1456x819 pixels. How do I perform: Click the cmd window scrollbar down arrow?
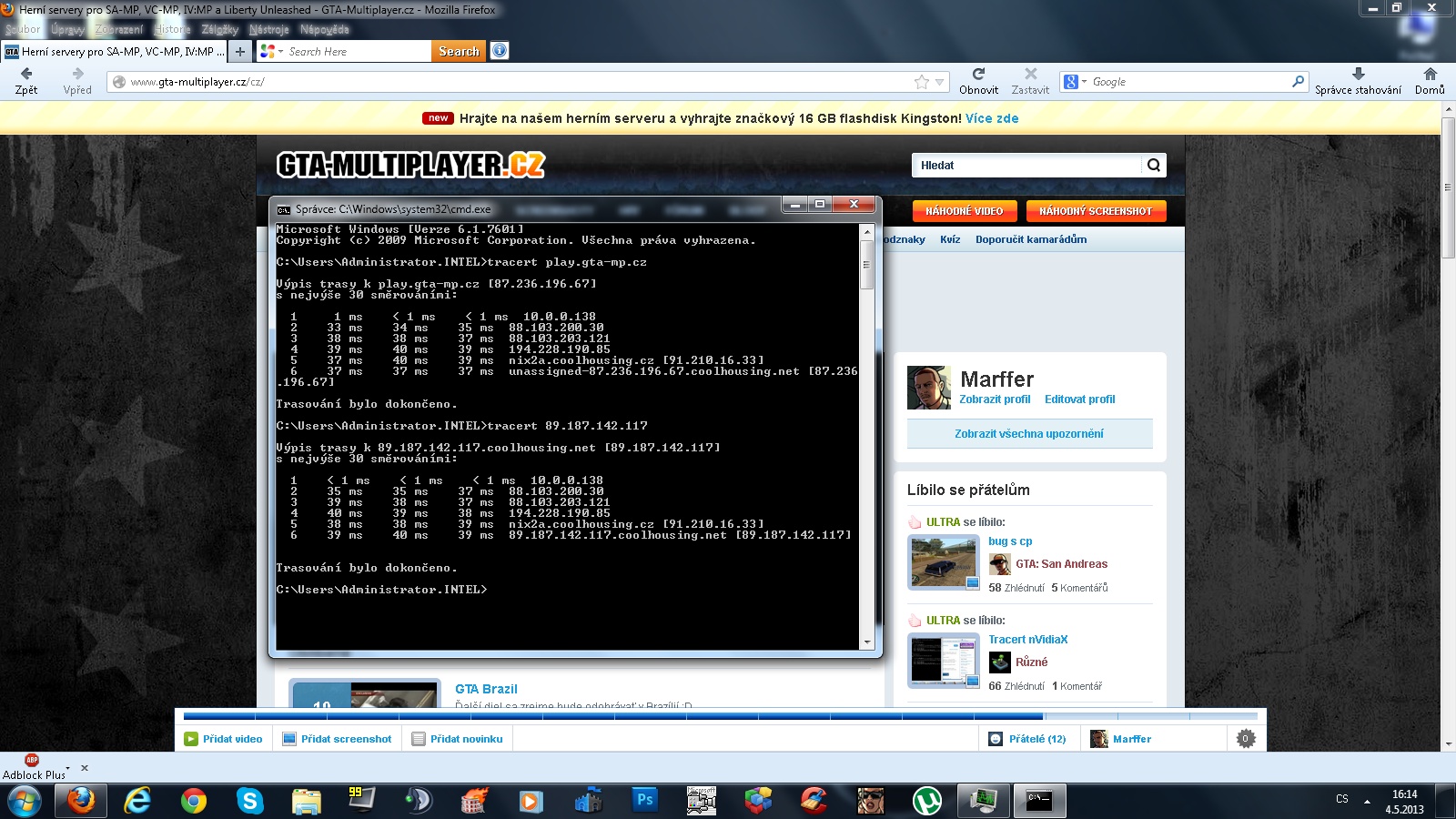tap(867, 642)
